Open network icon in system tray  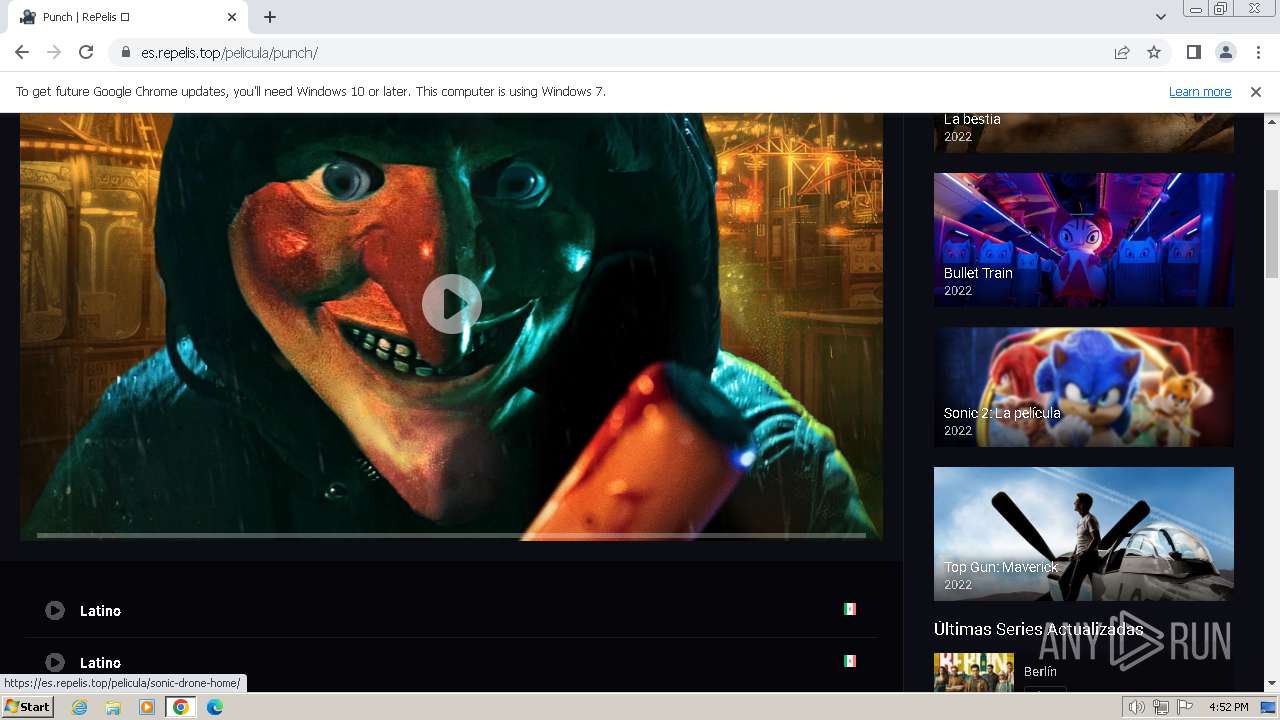[1161, 707]
